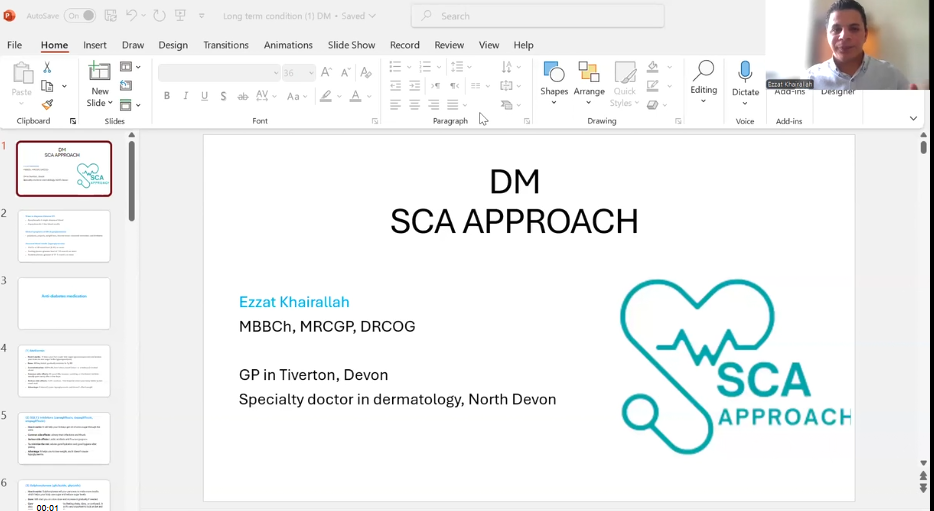Select slide 3 thumbnail in the panel

tap(64, 303)
